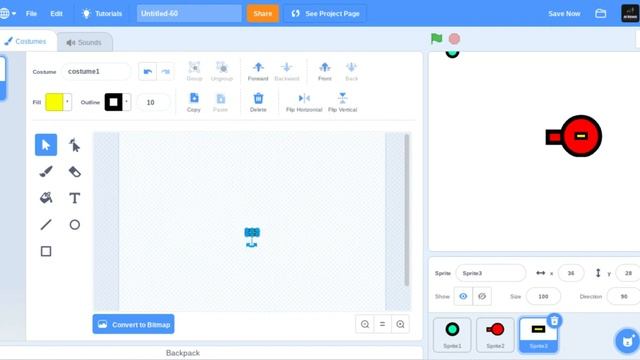Click the canvas vertical scrollbar
This screenshot has width=640, height=360.
click(x=407, y=210)
